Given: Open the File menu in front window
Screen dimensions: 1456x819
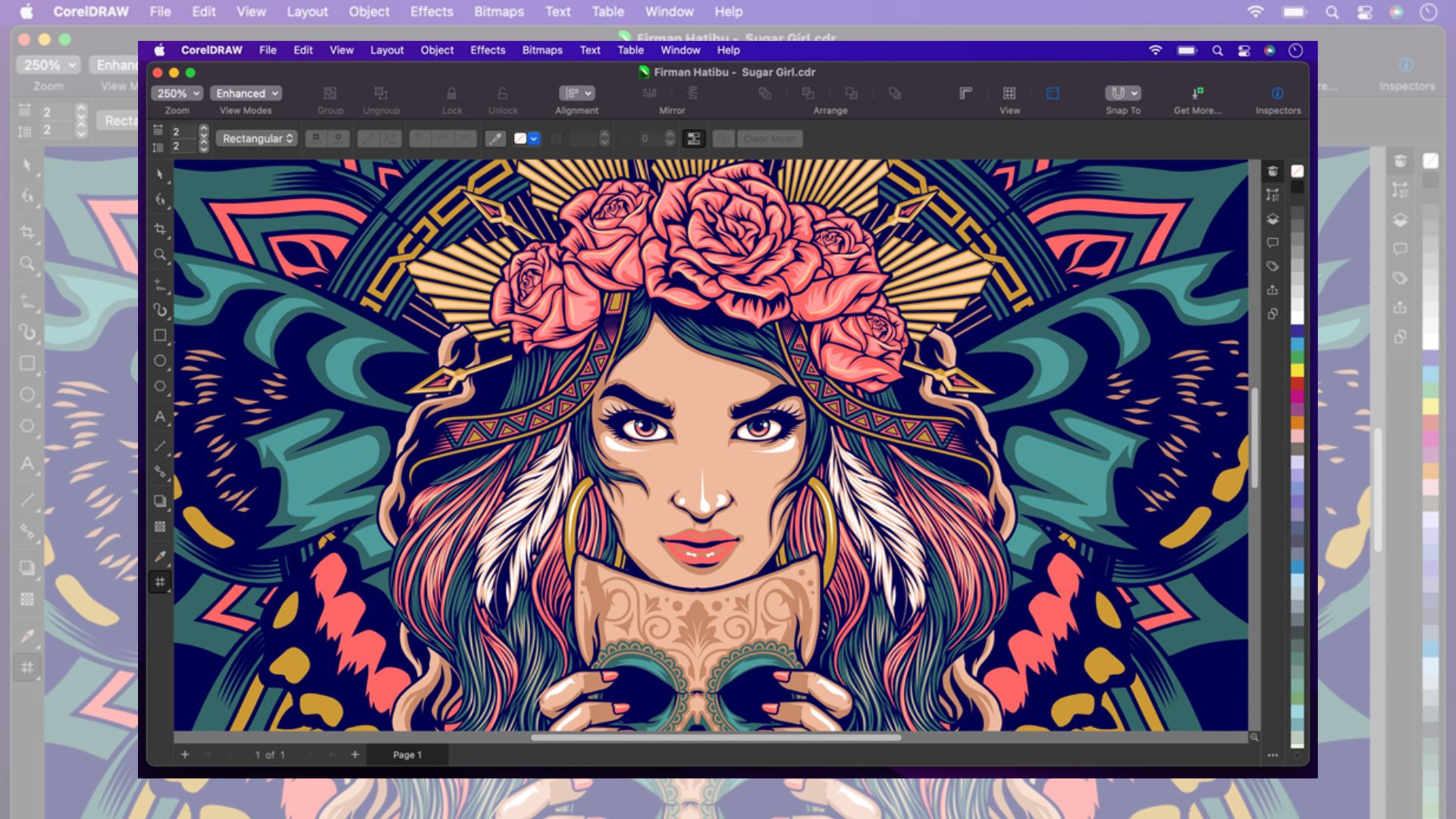Looking at the screenshot, I should click(x=268, y=50).
